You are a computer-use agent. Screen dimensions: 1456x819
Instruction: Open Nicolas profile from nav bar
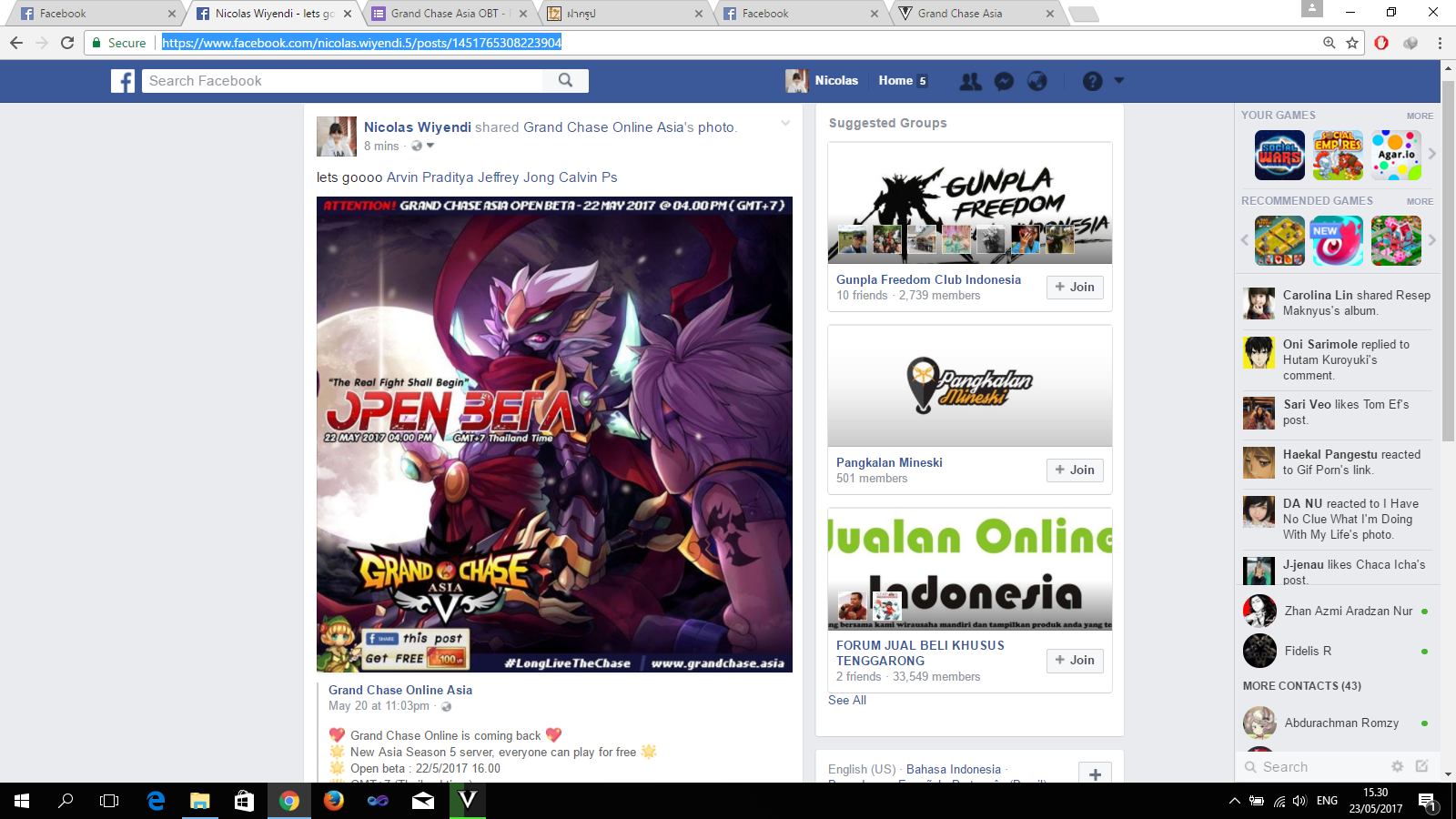tap(823, 80)
